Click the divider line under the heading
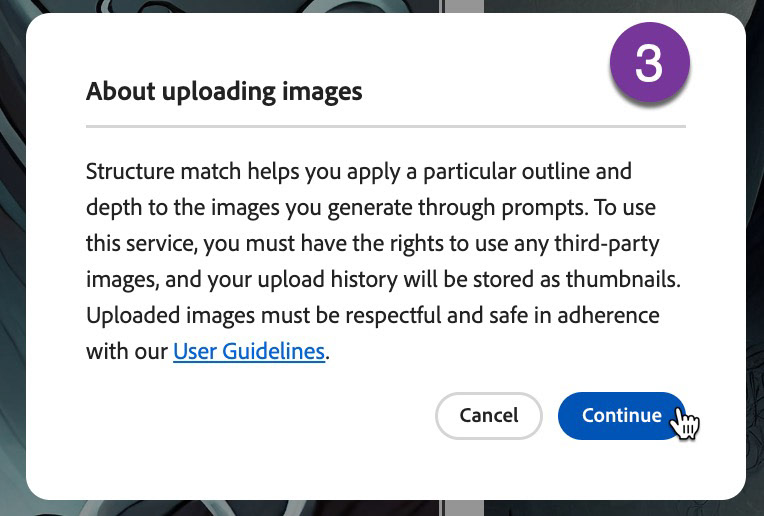The image size is (764, 516). pyautogui.click(x=386, y=126)
